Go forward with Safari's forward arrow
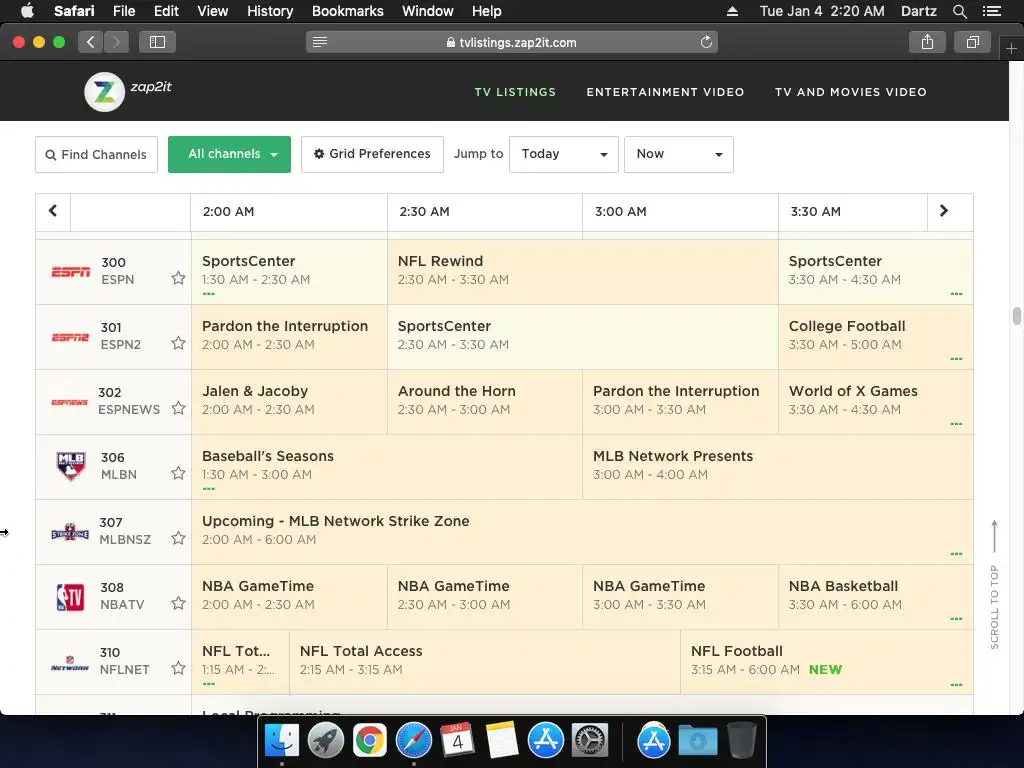The image size is (1024, 768). tap(116, 42)
